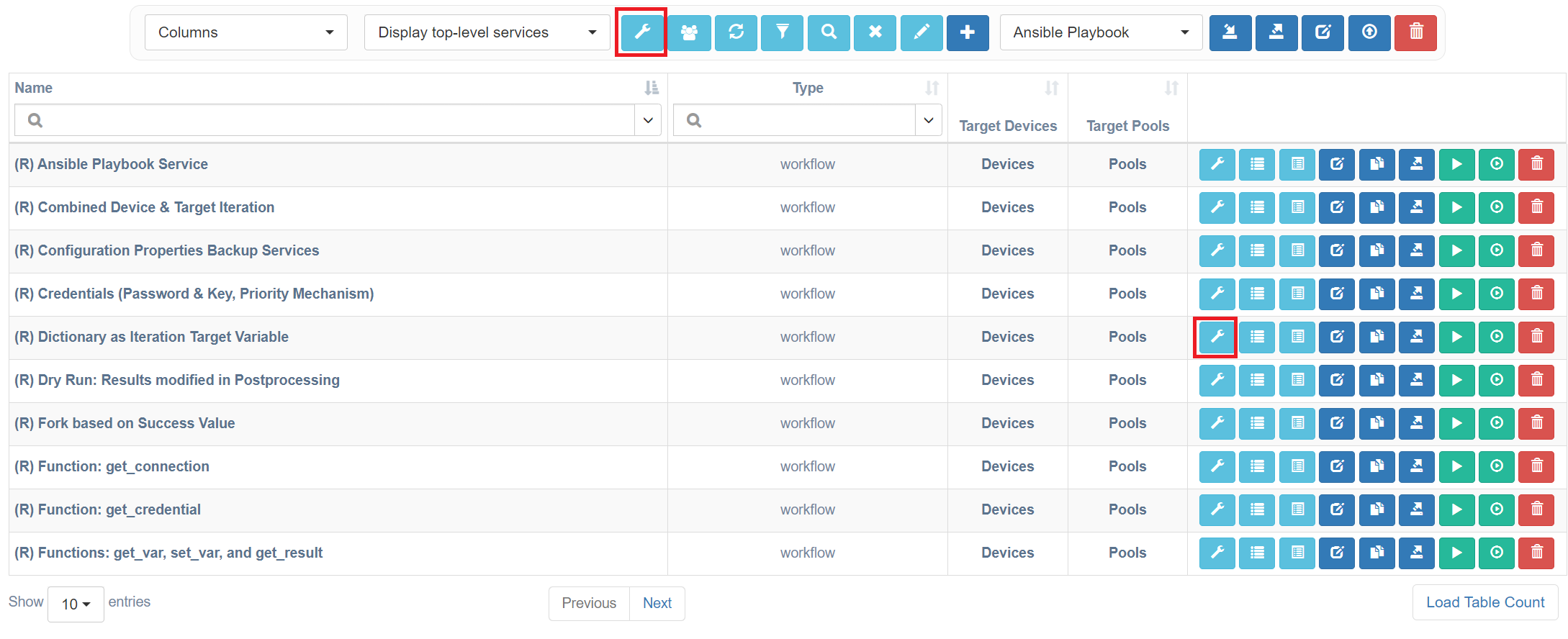1568x639 pixels.
Task: Sort by Target Devices column
Action: pyautogui.click(x=1052, y=88)
